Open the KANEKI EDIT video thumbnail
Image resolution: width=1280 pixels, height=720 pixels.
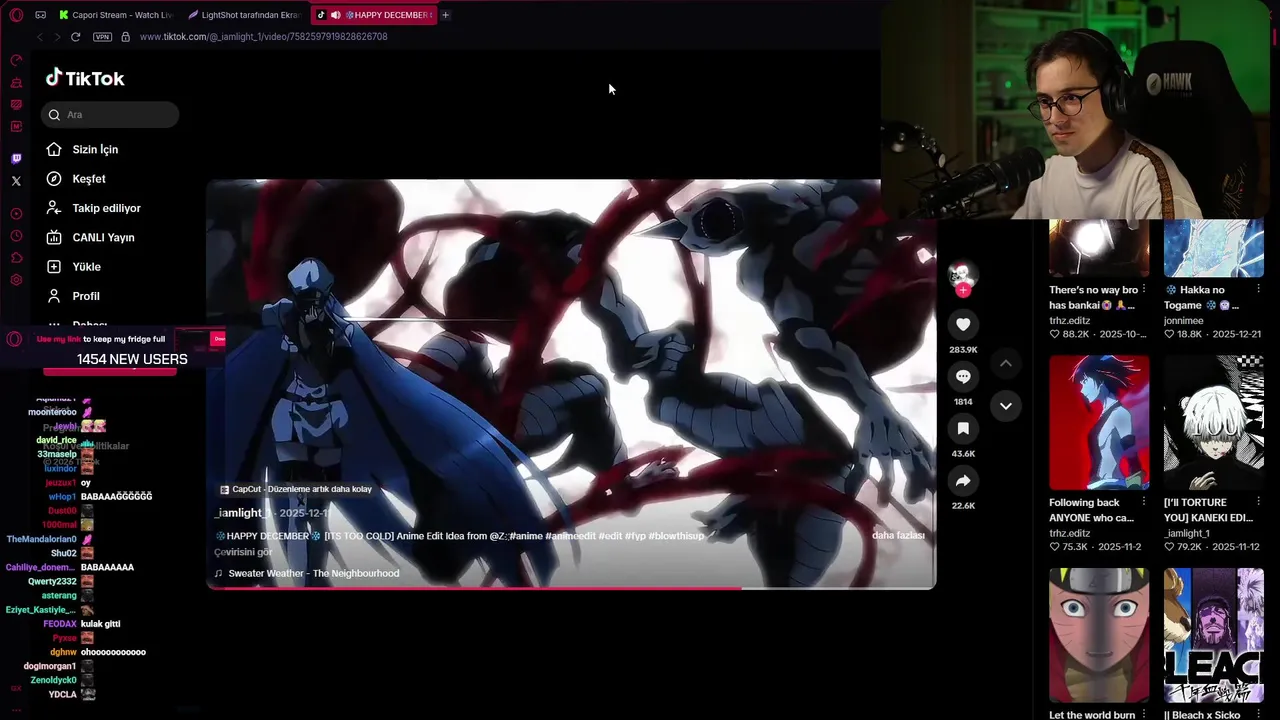tap(1214, 422)
